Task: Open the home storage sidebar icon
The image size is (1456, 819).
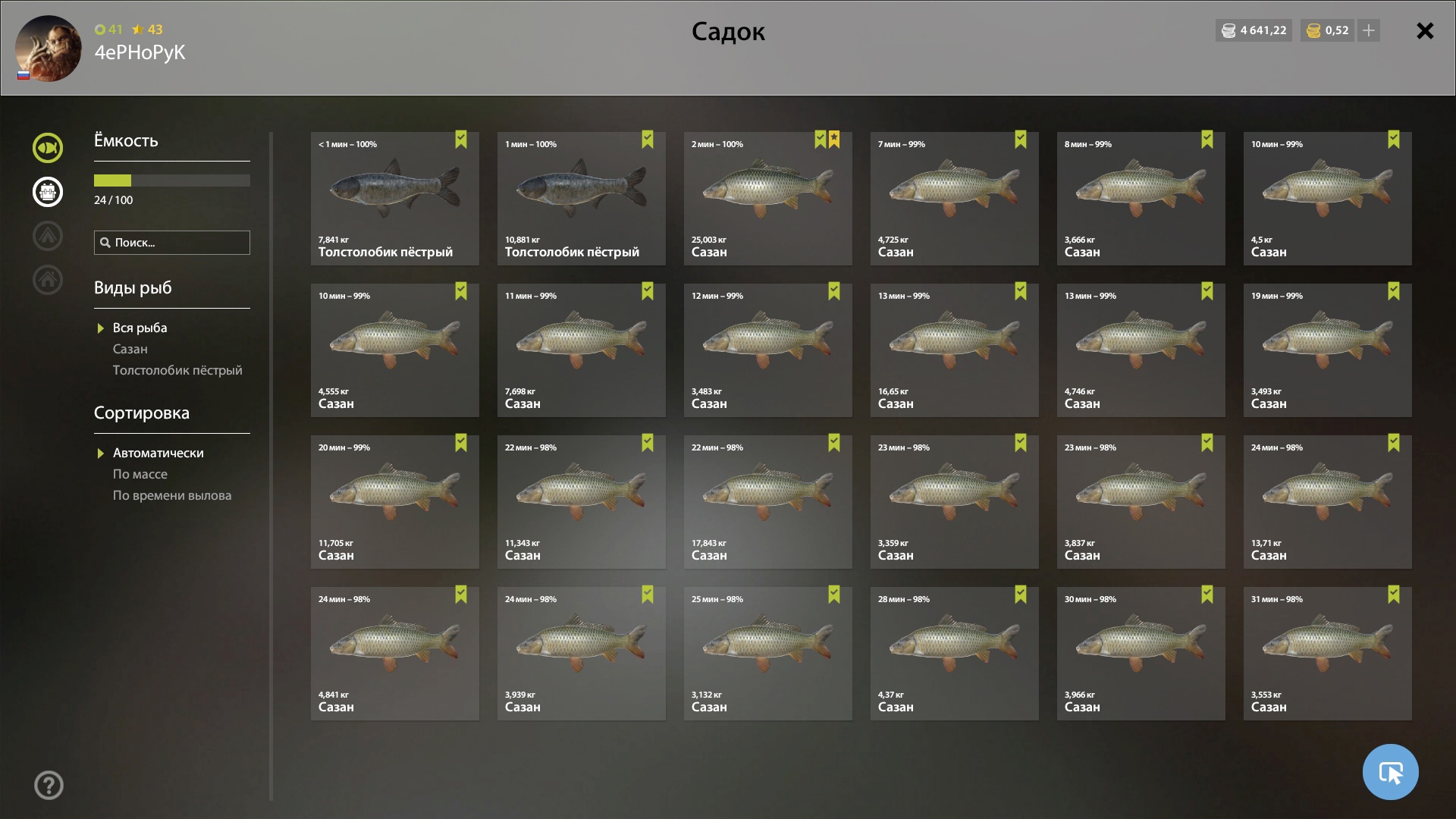Action: point(48,280)
